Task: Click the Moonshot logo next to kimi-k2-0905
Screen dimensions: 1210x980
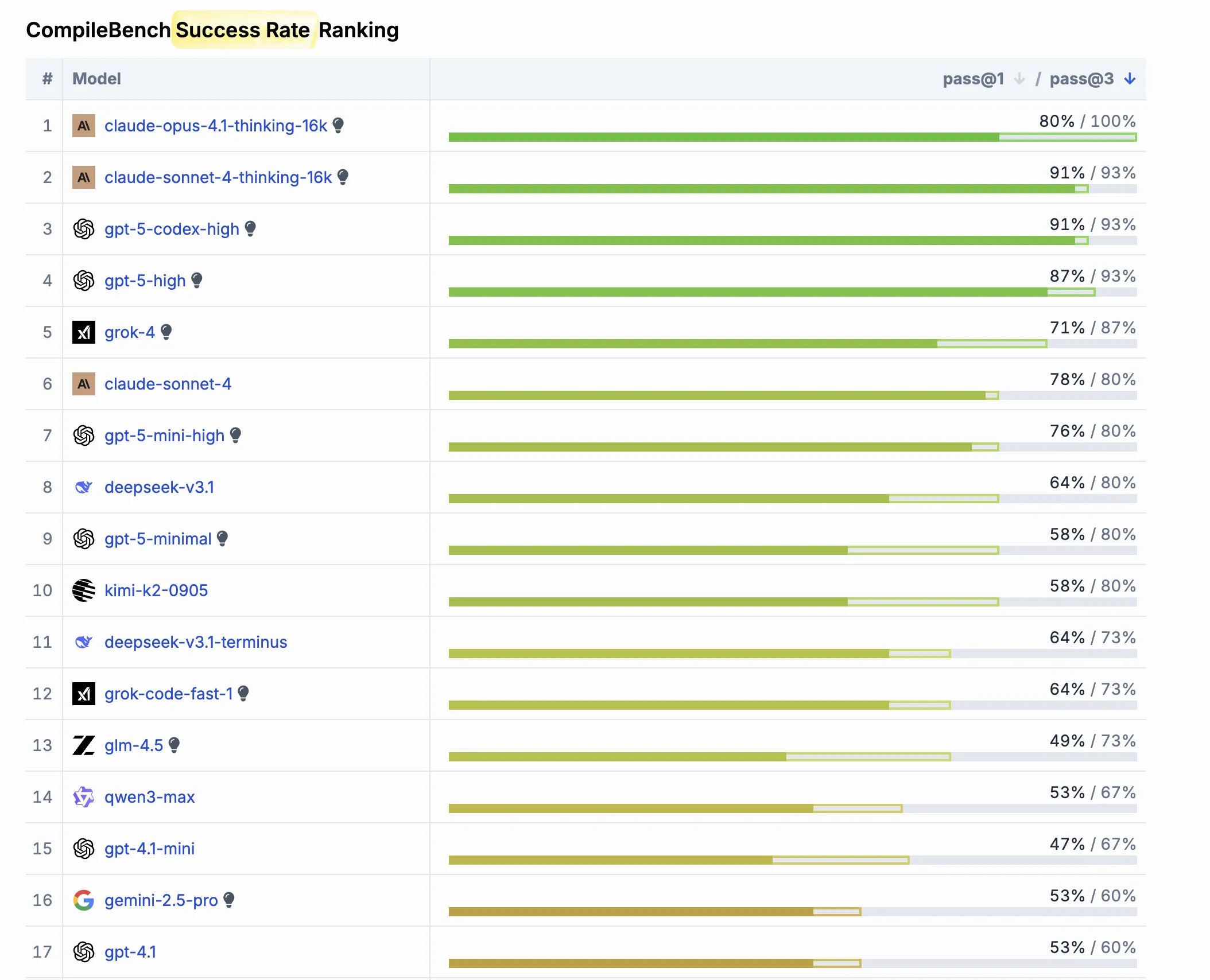Action: [x=84, y=590]
